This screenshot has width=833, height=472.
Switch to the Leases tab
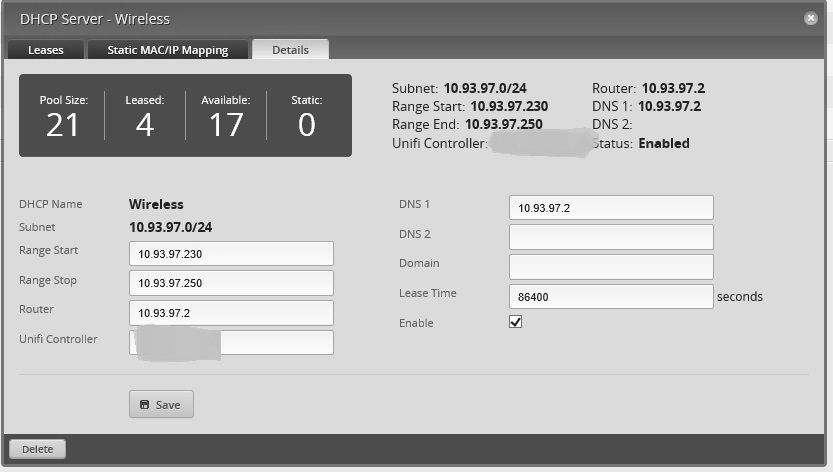[45, 50]
